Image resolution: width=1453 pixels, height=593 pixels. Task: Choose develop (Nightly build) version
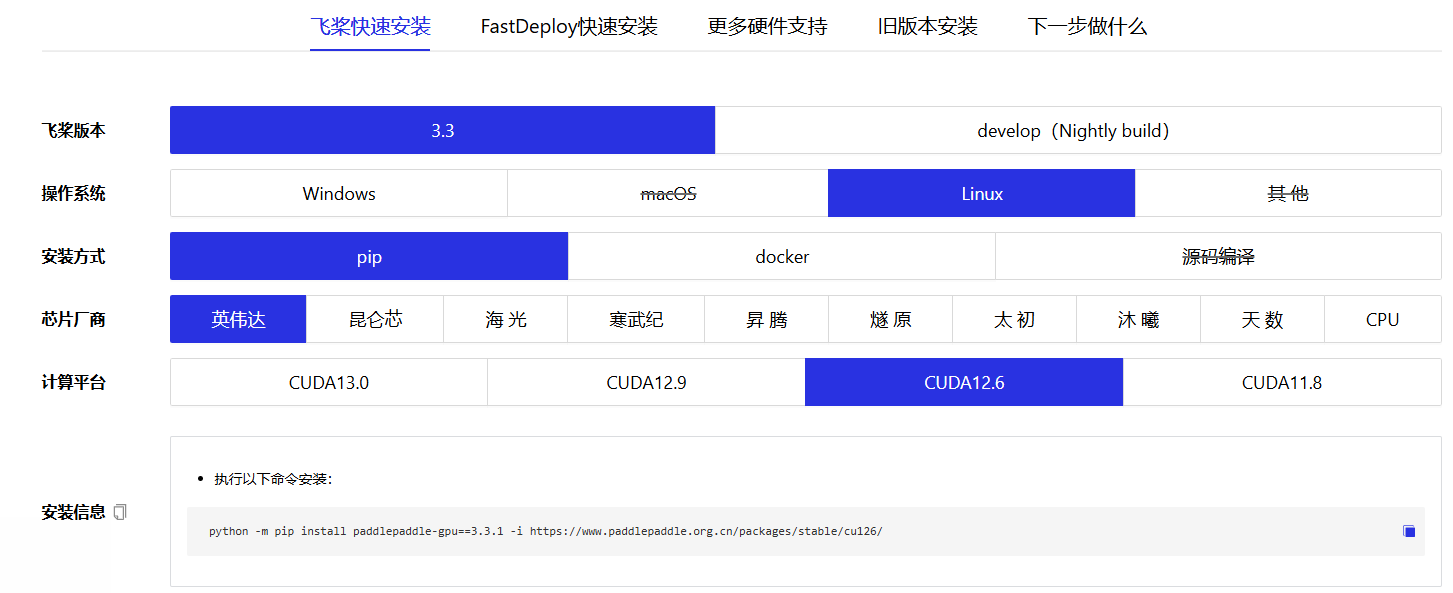1078,130
